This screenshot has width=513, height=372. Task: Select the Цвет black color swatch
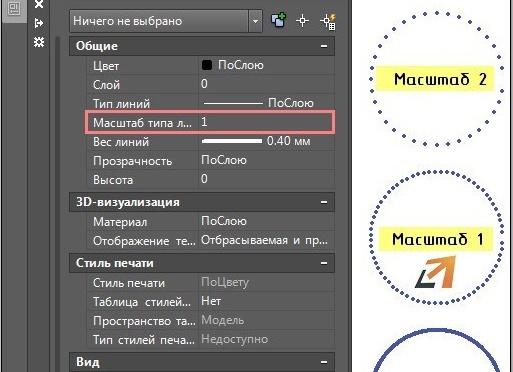pyautogui.click(x=207, y=65)
